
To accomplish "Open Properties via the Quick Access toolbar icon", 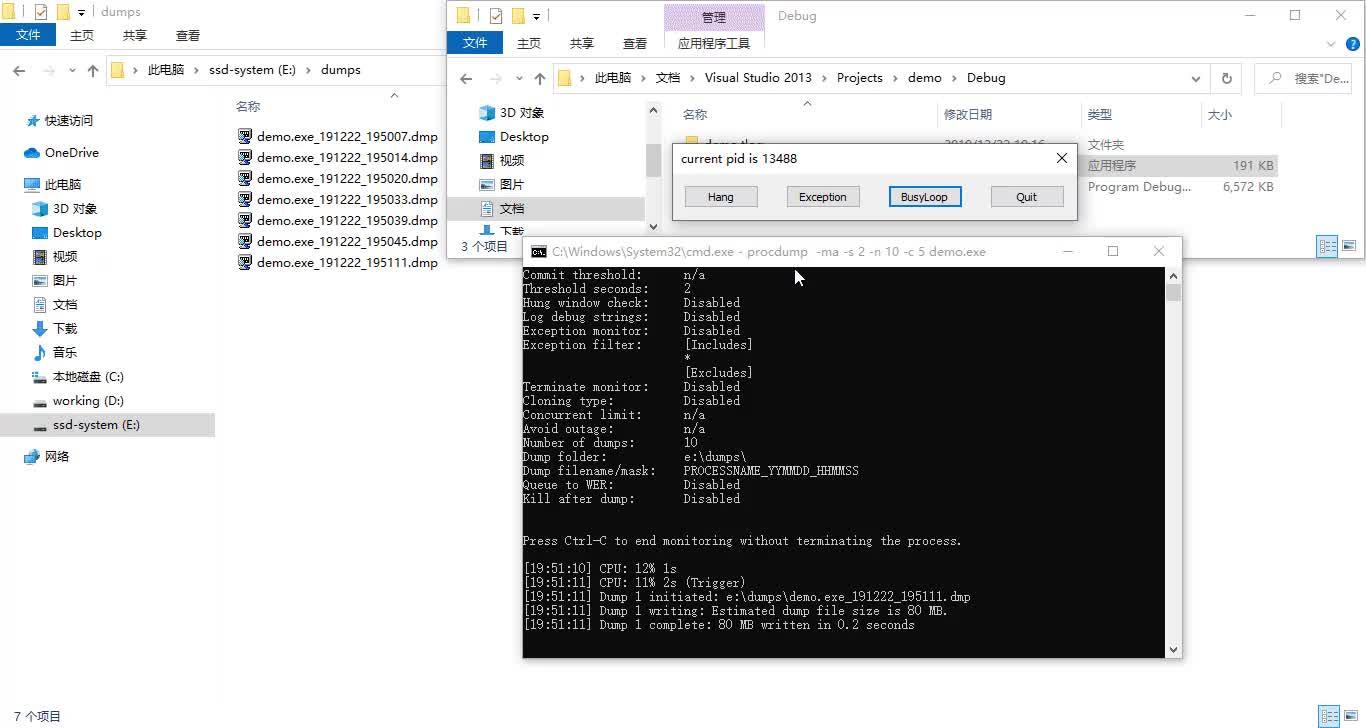I will tap(495, 15).
